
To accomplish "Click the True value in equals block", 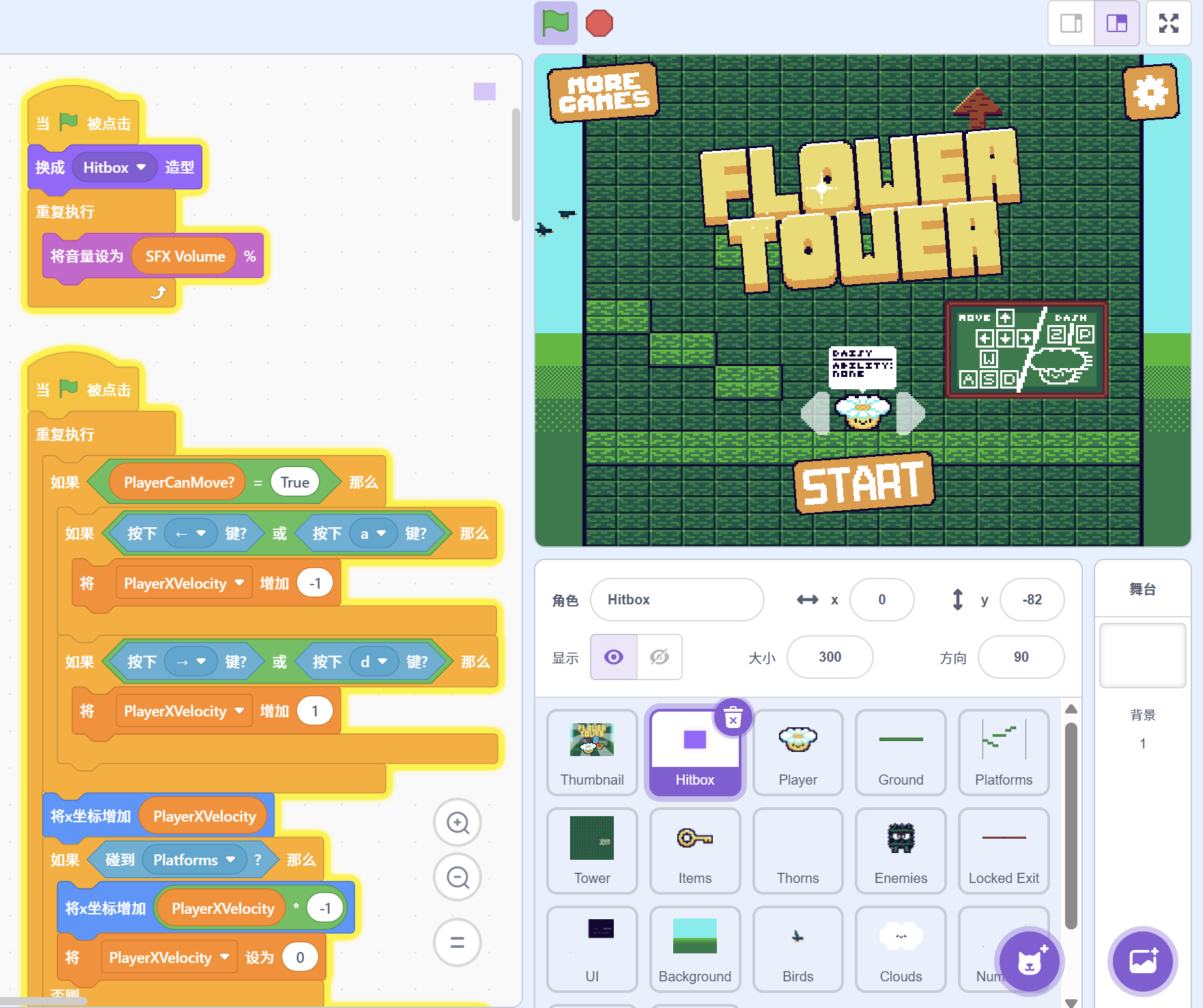I will click(x=295, y=482).
